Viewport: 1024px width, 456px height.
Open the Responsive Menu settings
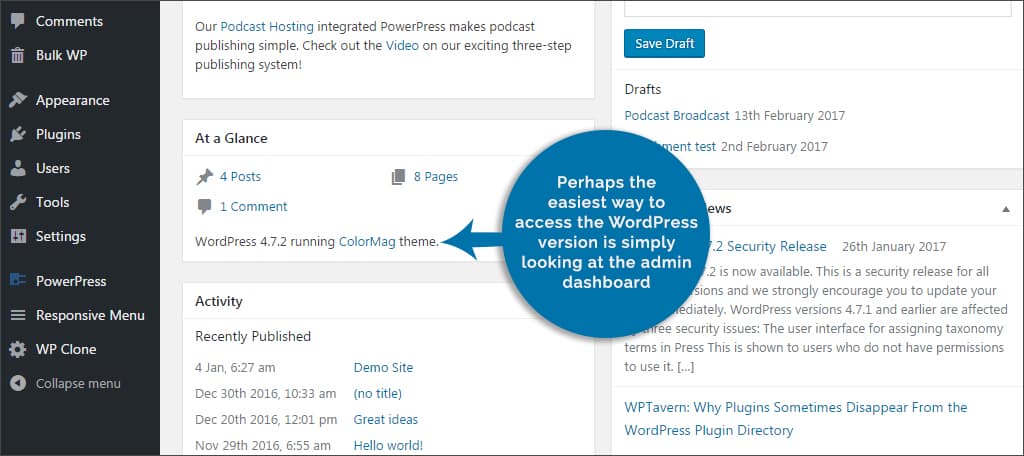(x=90, y=316)
